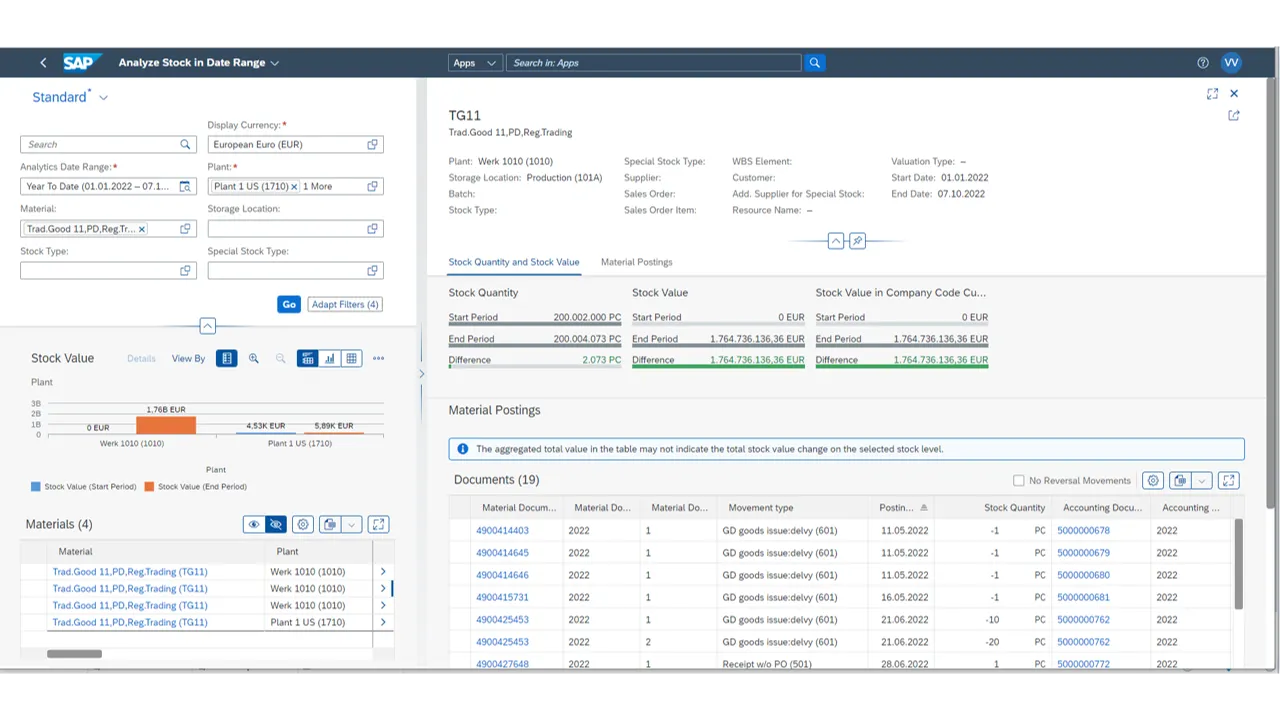Open the Adapt Filters dialog
This screenshot has width=1280, height=720.
click(x=344, y=304)
